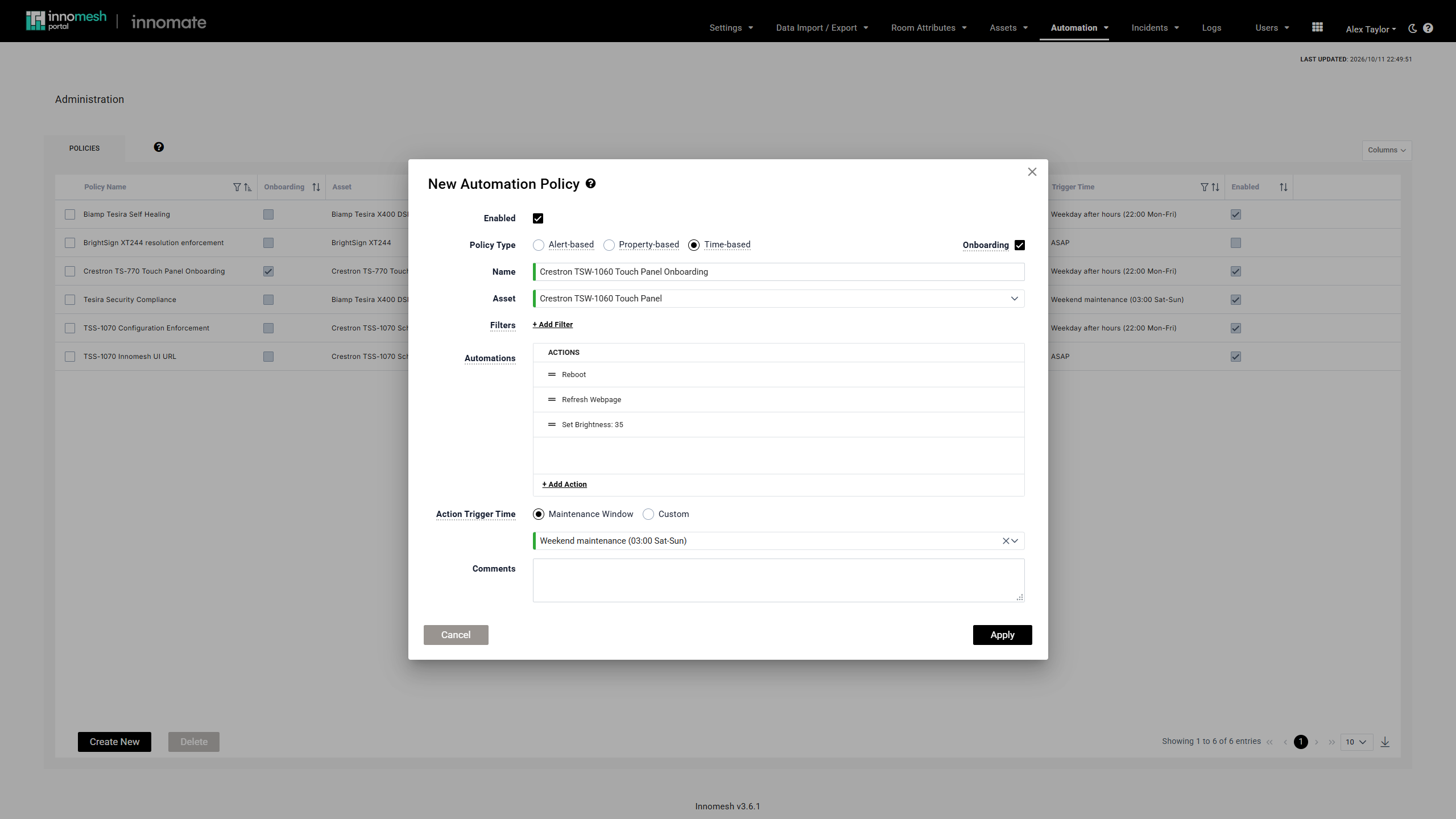Uncheck the Enabled checkbox in dialog
The height and width of the screenshot is (819, 1456).
pyautogui.click(x=538, y=218)
